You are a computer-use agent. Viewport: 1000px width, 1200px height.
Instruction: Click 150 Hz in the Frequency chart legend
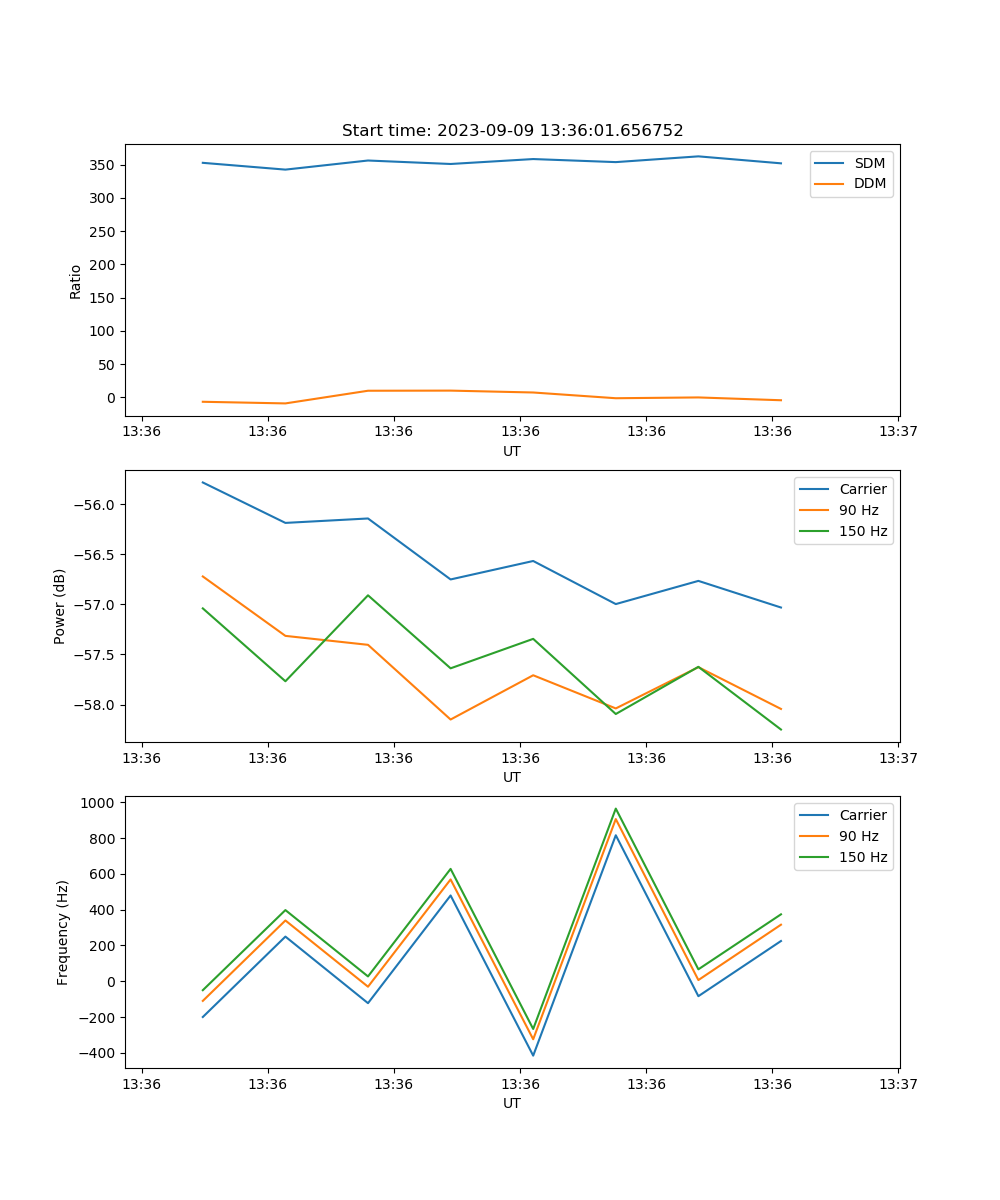[862, 857]
